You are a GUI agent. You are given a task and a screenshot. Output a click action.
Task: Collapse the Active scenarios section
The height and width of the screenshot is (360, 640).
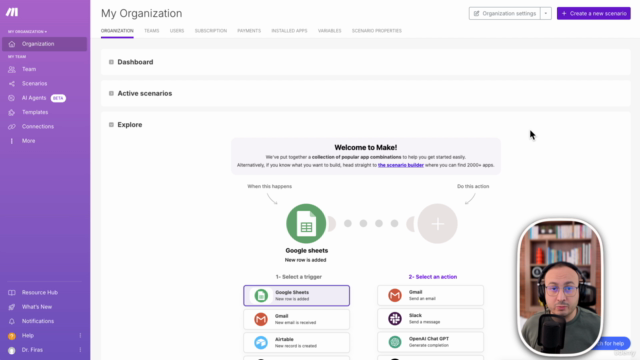click(111, 93)
